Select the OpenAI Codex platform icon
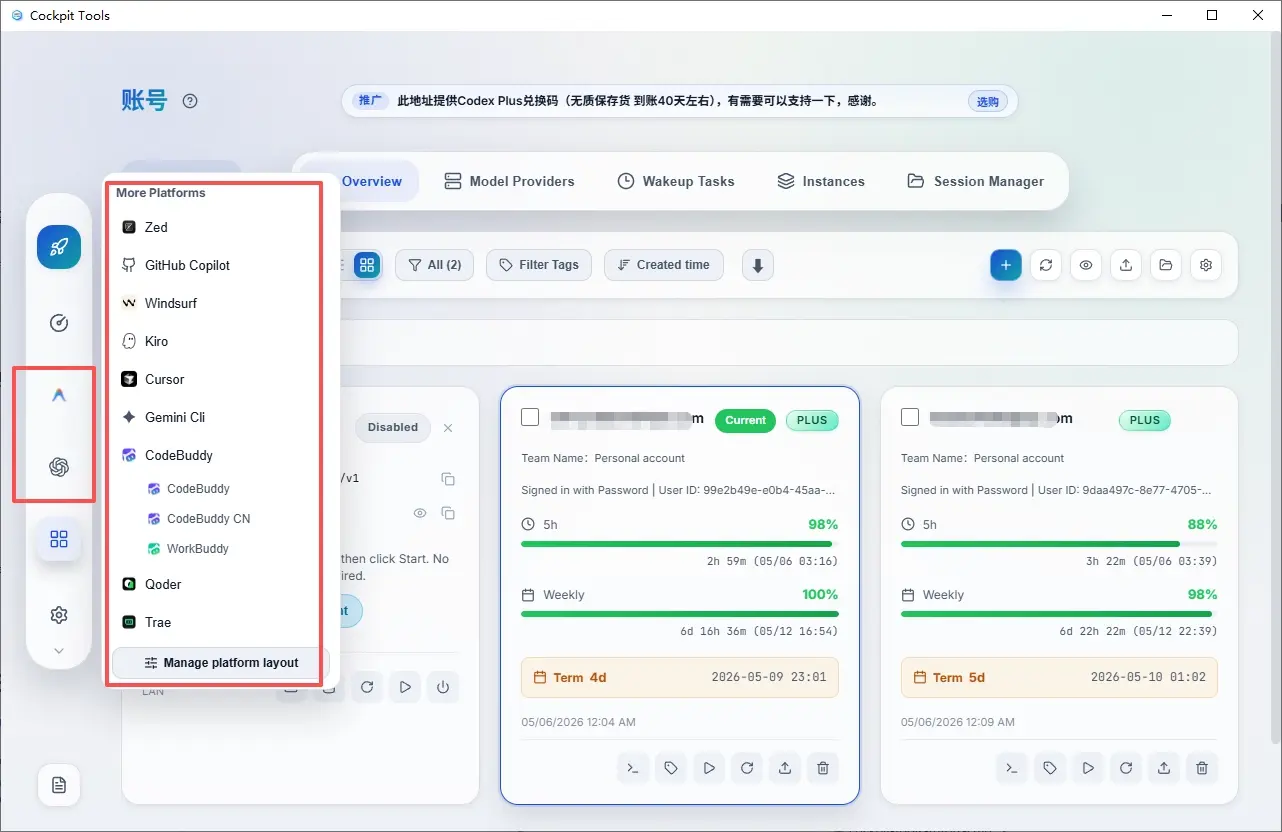1282x832 pixels. point(59,467)
